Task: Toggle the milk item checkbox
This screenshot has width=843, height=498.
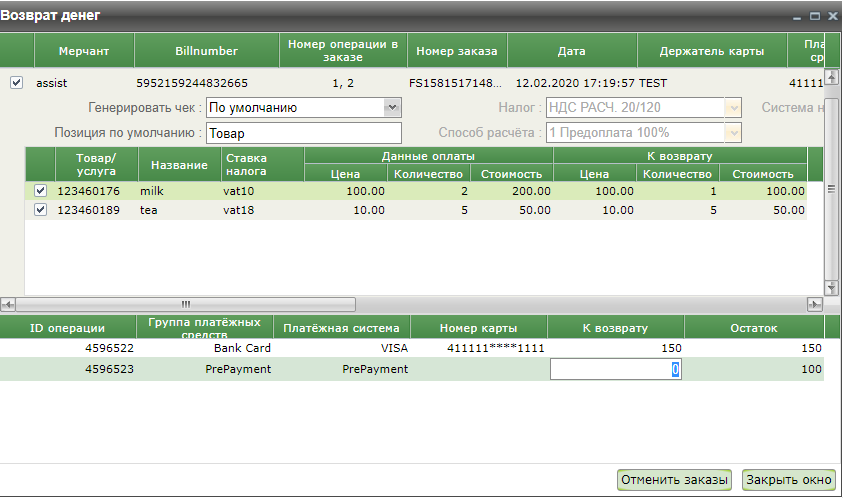Action: pyautogui.click(x=40, y=191)
